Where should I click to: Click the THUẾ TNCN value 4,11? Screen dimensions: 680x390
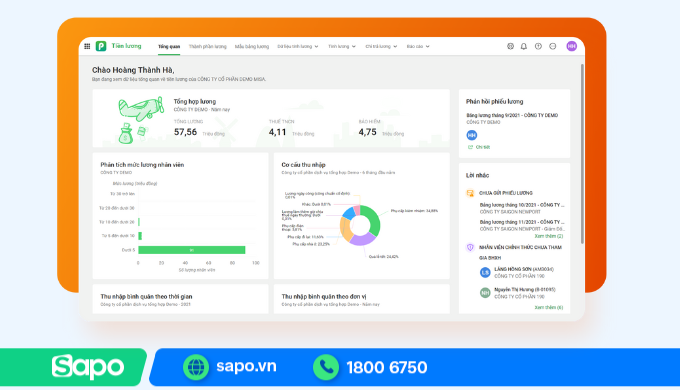[x=277, y=132]
